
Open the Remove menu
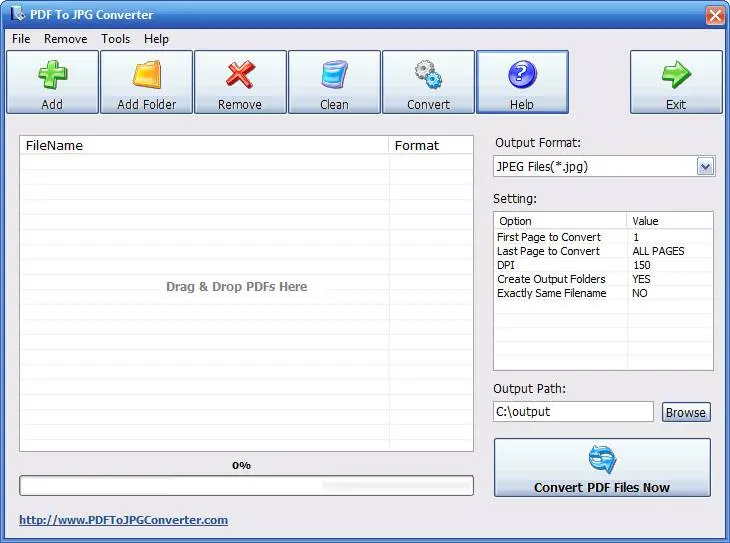pos(66,39)
